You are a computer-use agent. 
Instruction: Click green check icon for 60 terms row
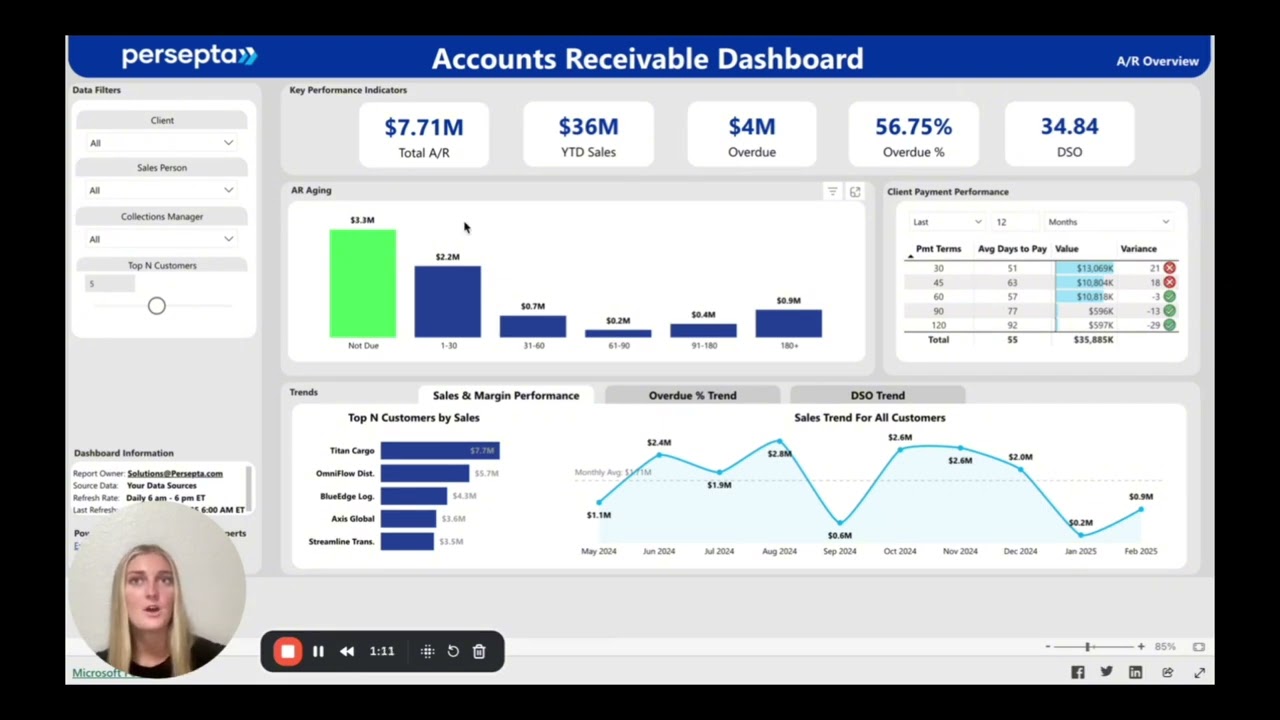(1169, 296)
